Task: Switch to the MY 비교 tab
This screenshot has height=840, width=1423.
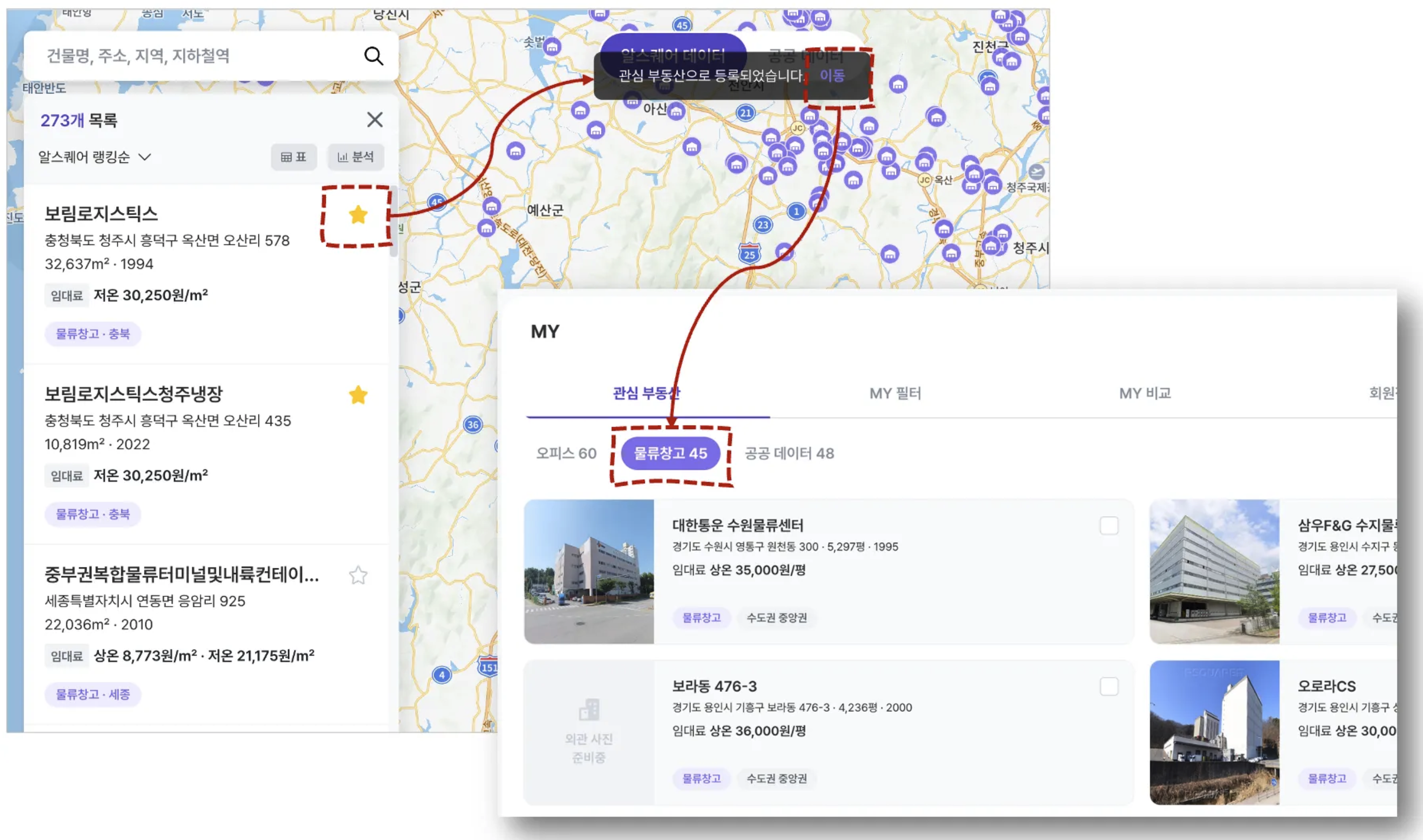Action: tap(1145, 393)
